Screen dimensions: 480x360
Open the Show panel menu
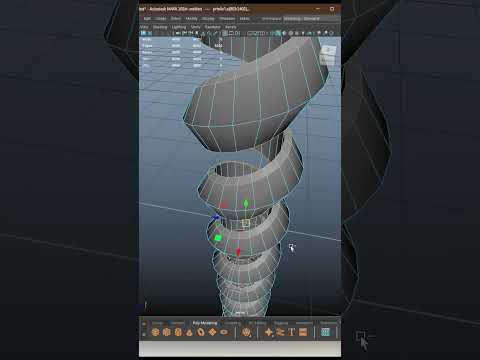196,27
